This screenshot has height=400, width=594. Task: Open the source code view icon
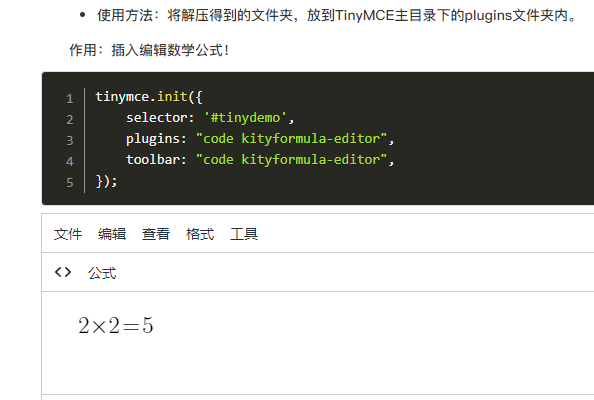(x=63, y=272)
